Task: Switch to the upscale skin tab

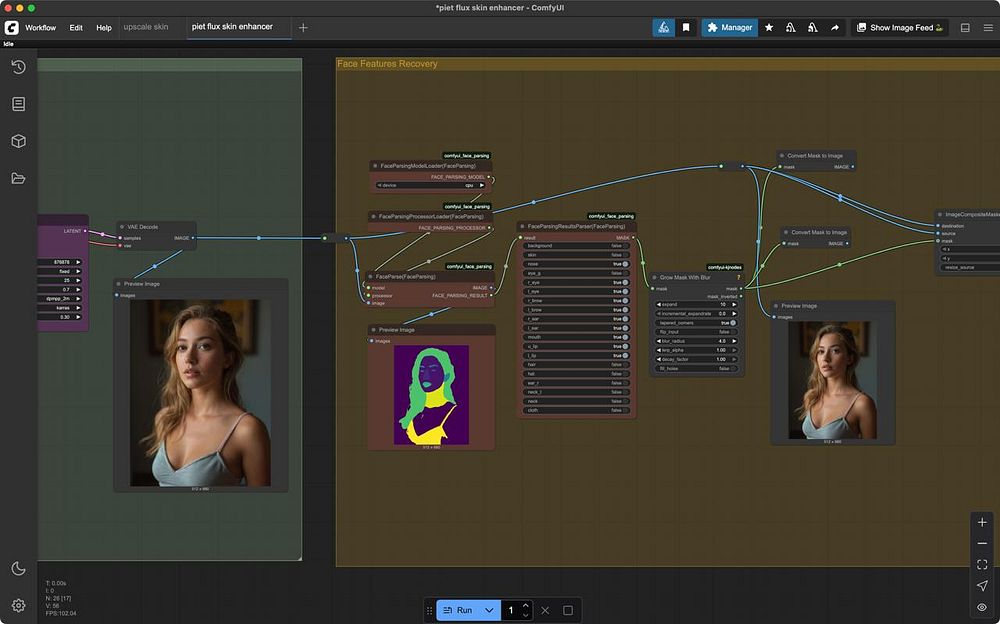Action: click(x=146, y=27)
